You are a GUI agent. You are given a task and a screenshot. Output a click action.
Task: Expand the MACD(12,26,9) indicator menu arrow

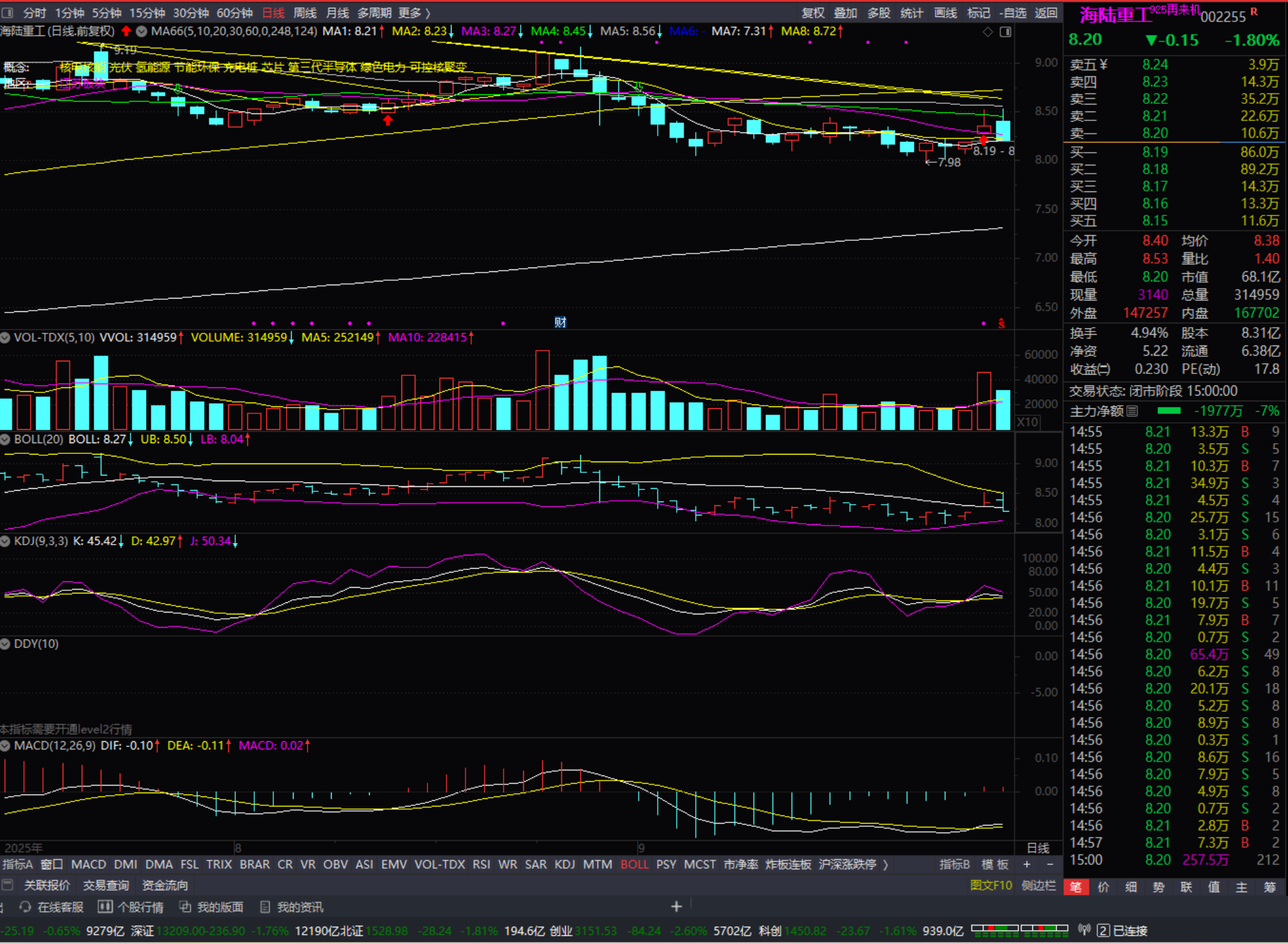click(6, 746)
